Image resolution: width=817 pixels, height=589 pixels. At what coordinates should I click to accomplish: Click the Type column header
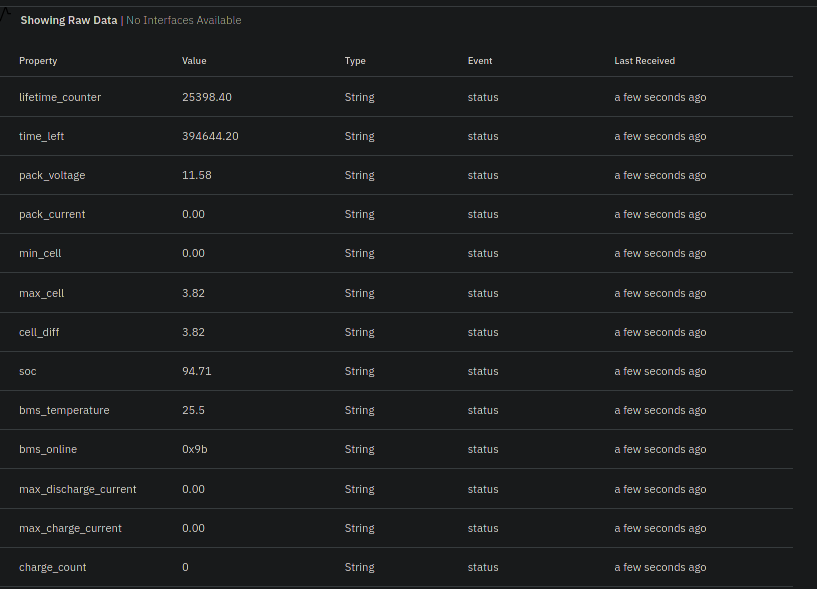355,61
